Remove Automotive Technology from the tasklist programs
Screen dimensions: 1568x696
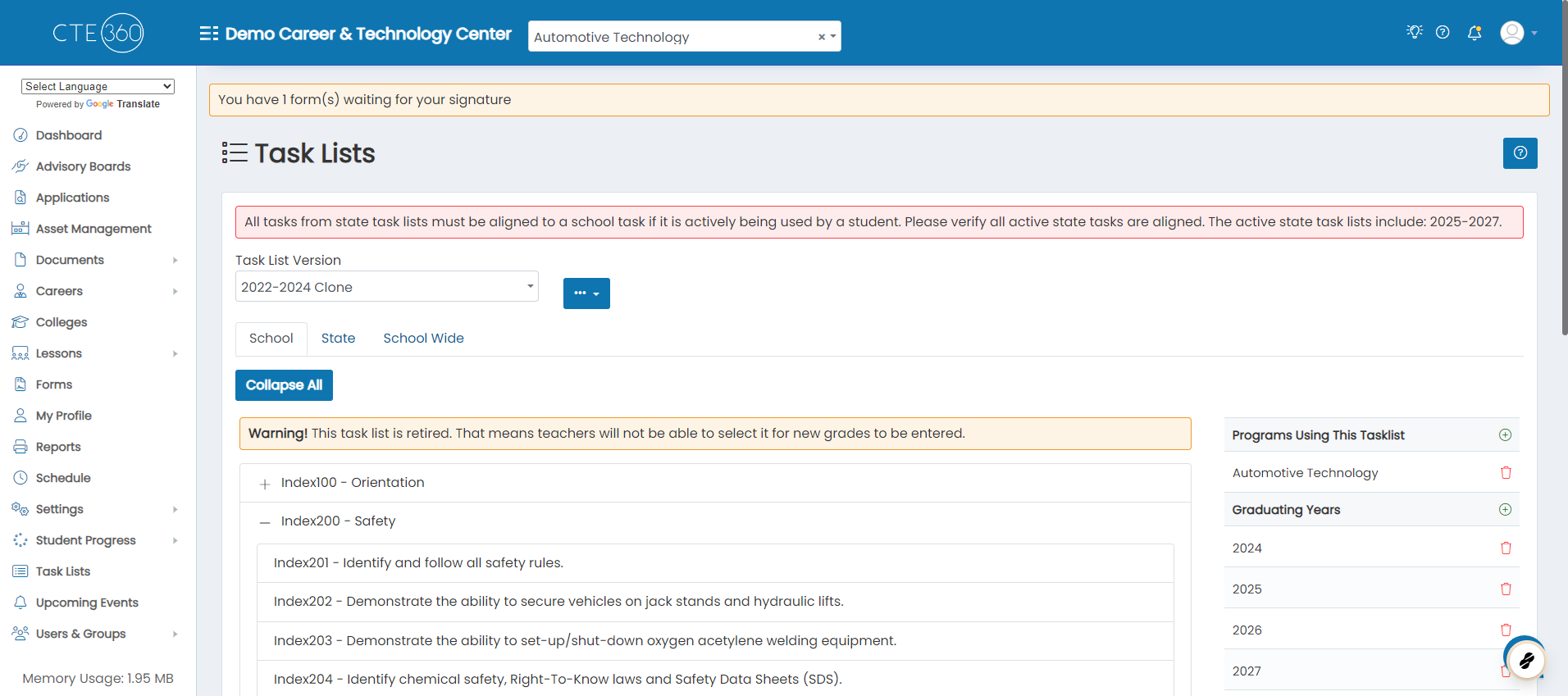tap(1506, 473)
